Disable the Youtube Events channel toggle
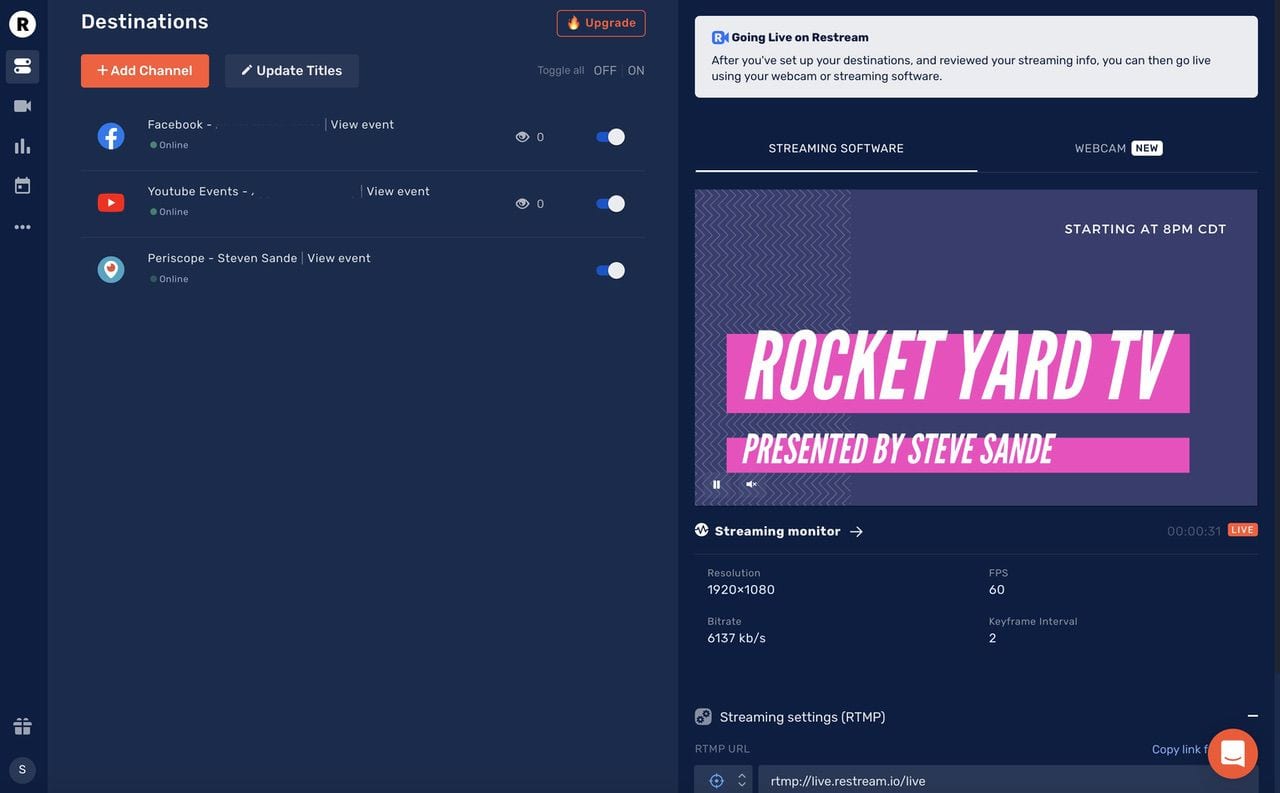 click(x=610, y=204)
